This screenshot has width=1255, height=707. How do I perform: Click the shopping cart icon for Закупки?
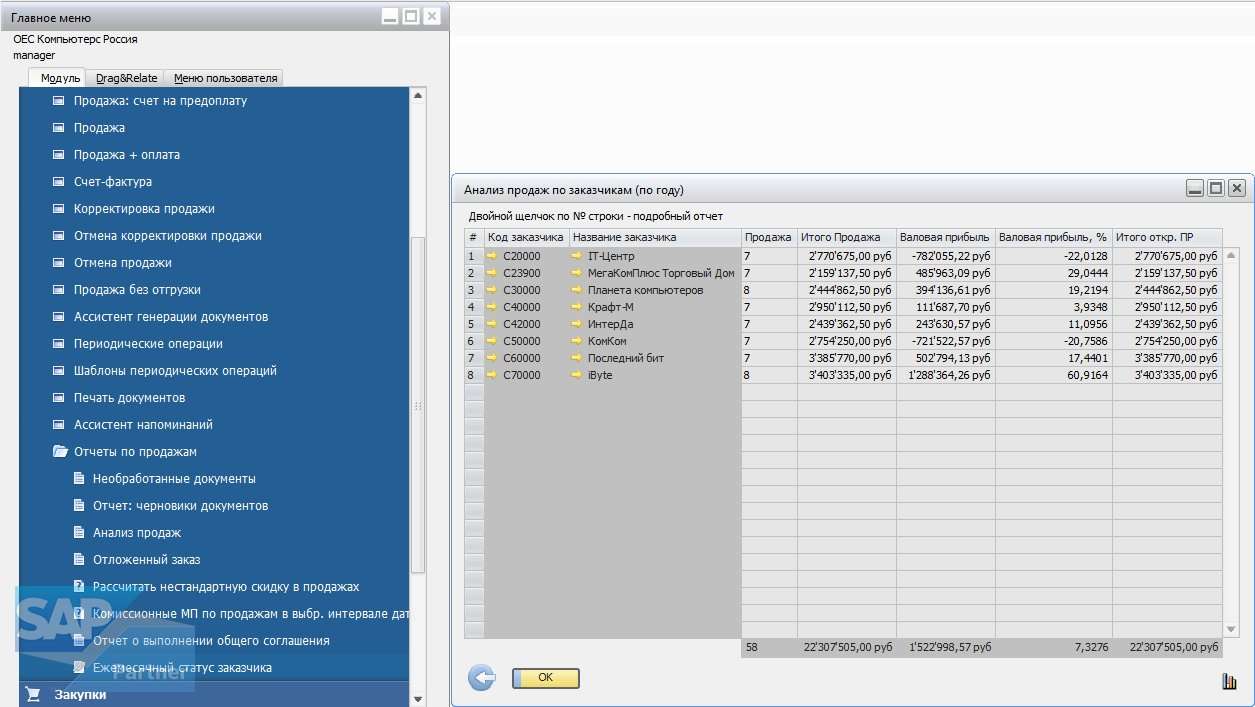[33, 694]
